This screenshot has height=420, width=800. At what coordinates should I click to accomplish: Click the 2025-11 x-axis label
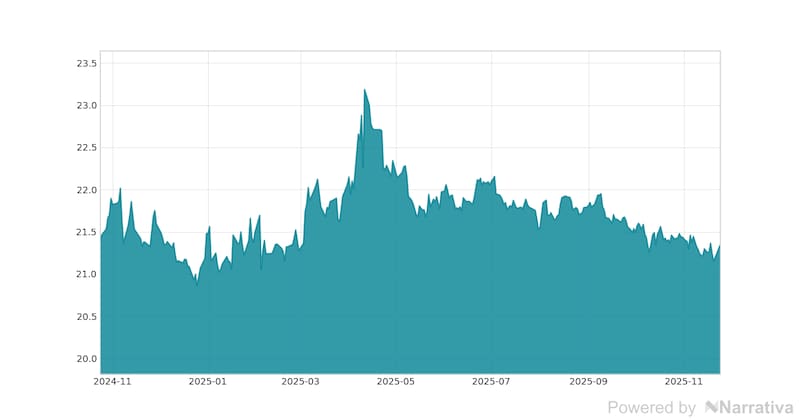(x=685, y=381)
